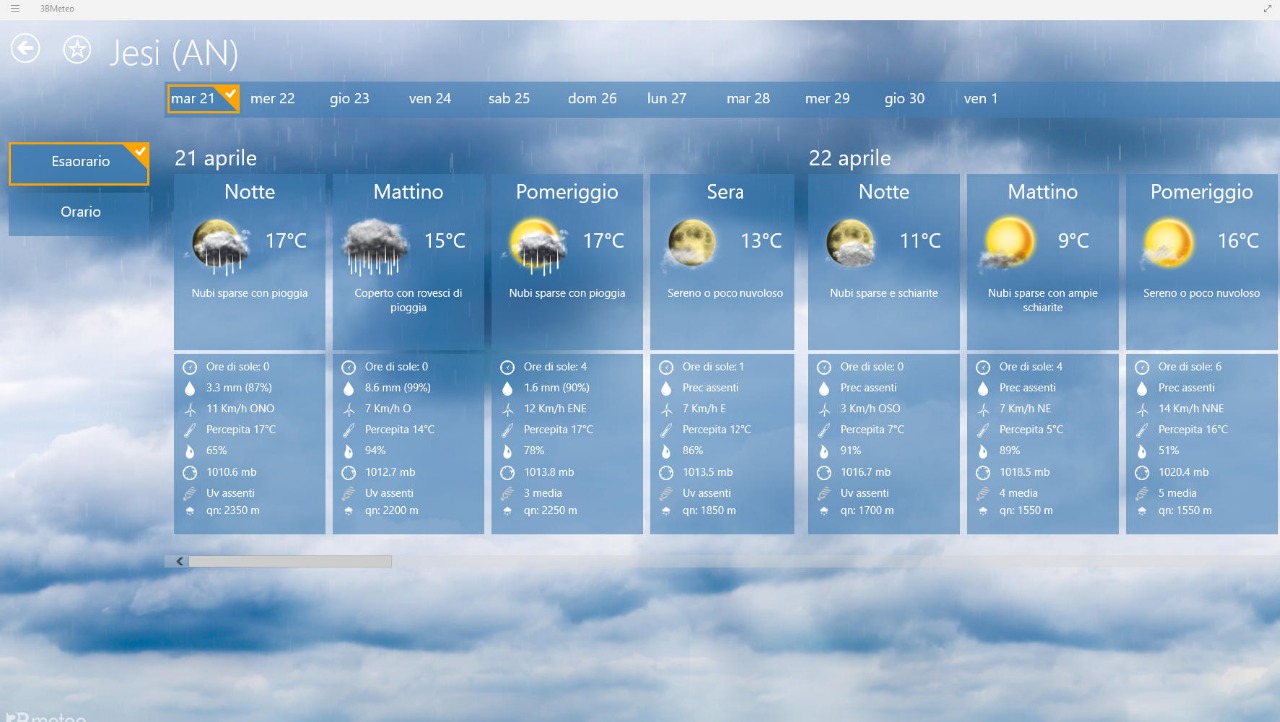Image resolution: width=1280 pixels, height=722 pixels.
Task: Select the Esaorario view option
Action: 80,162
